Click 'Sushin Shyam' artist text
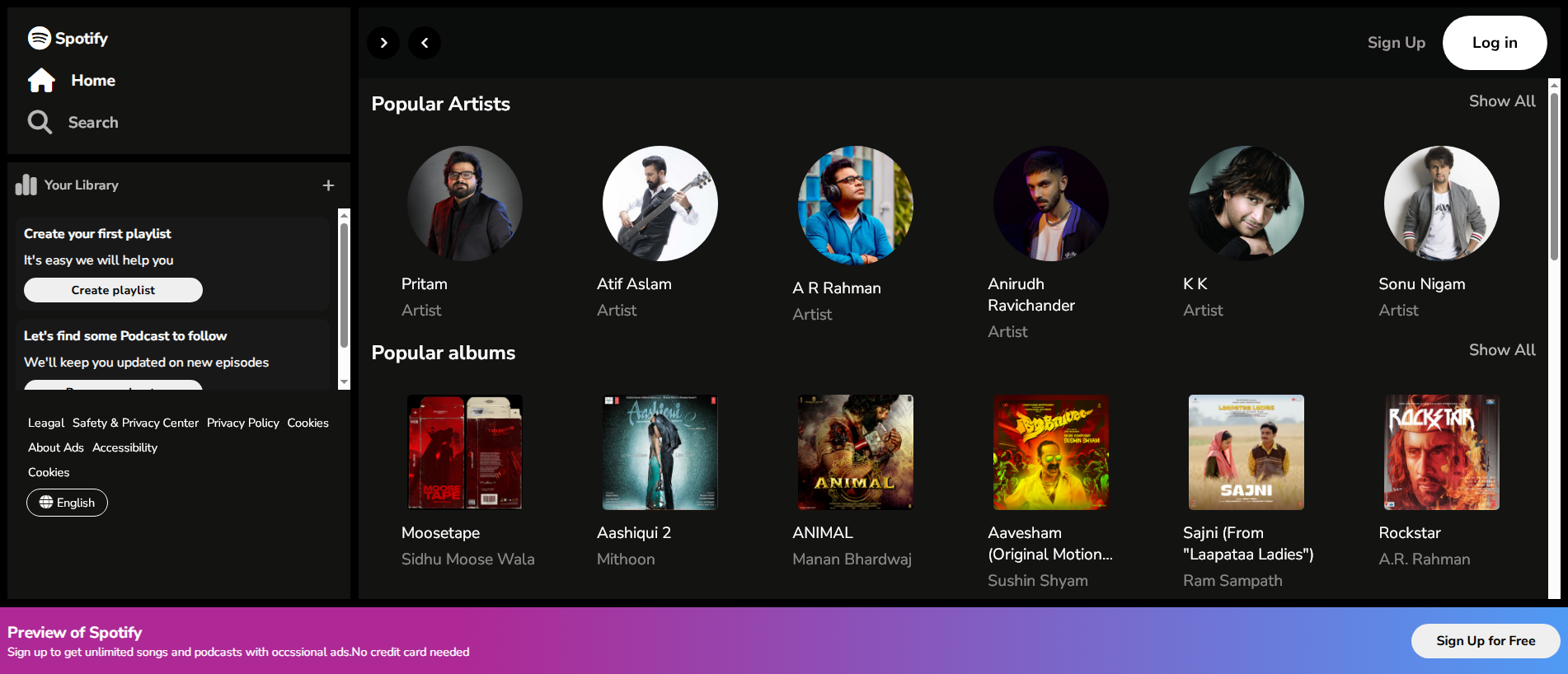The width and height of the screenshot is (1568, 674). coord(1038,581)
